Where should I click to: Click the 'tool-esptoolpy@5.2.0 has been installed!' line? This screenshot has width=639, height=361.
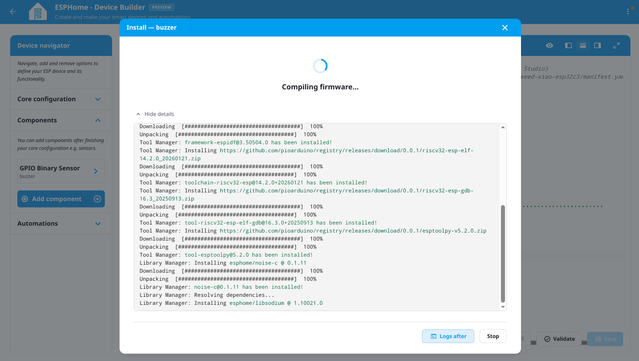click(x=226, y=255)
